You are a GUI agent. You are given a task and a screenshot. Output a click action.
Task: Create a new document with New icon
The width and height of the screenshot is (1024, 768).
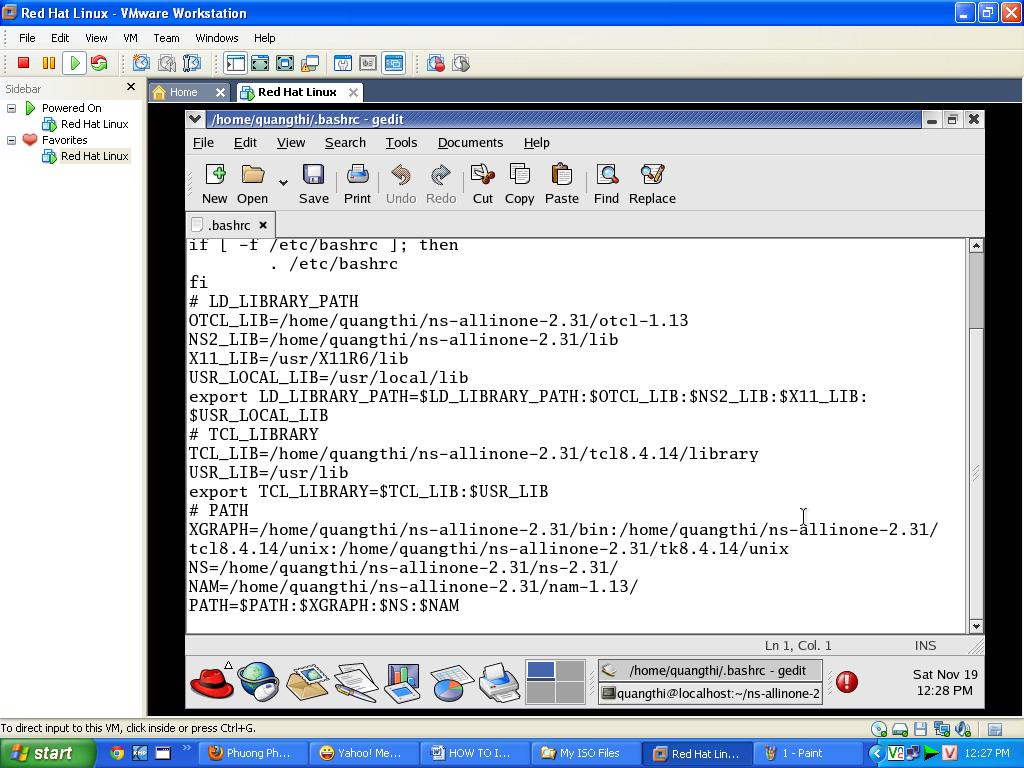click(x=215, y=176)
